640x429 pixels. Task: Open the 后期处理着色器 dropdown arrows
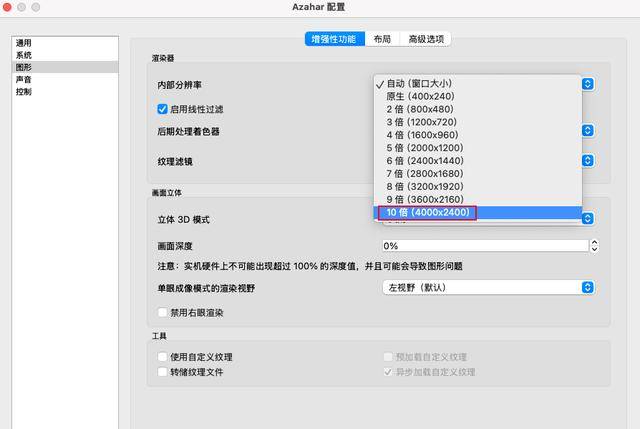(588, 131)
